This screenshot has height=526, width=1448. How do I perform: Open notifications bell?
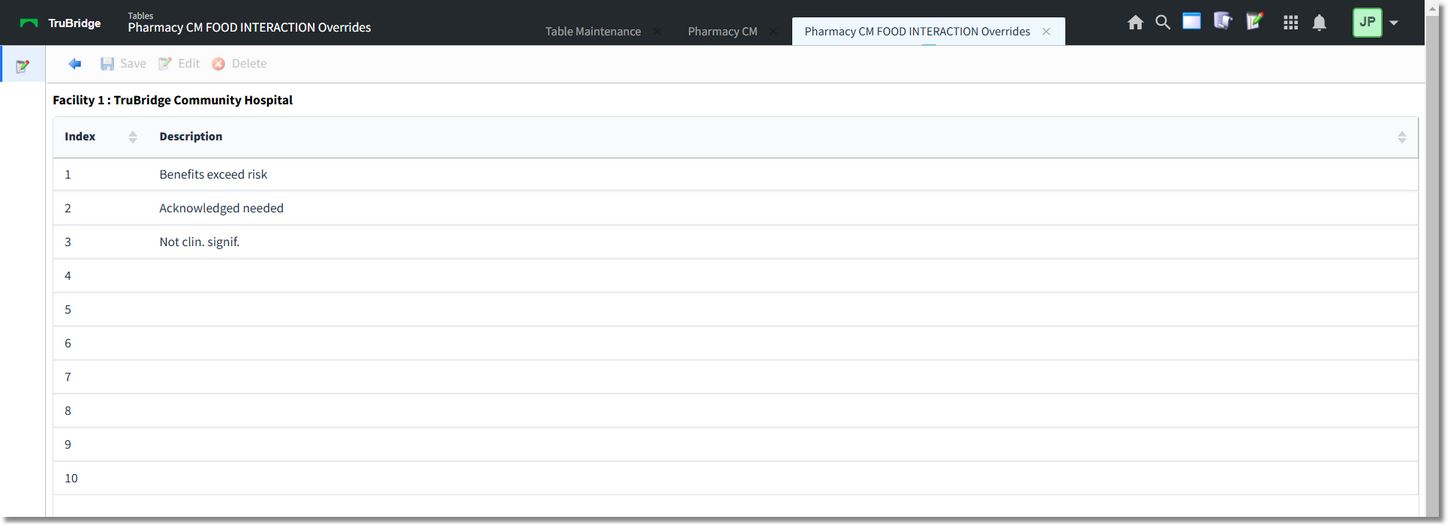pyautogui.click(x=1319, y=22)
